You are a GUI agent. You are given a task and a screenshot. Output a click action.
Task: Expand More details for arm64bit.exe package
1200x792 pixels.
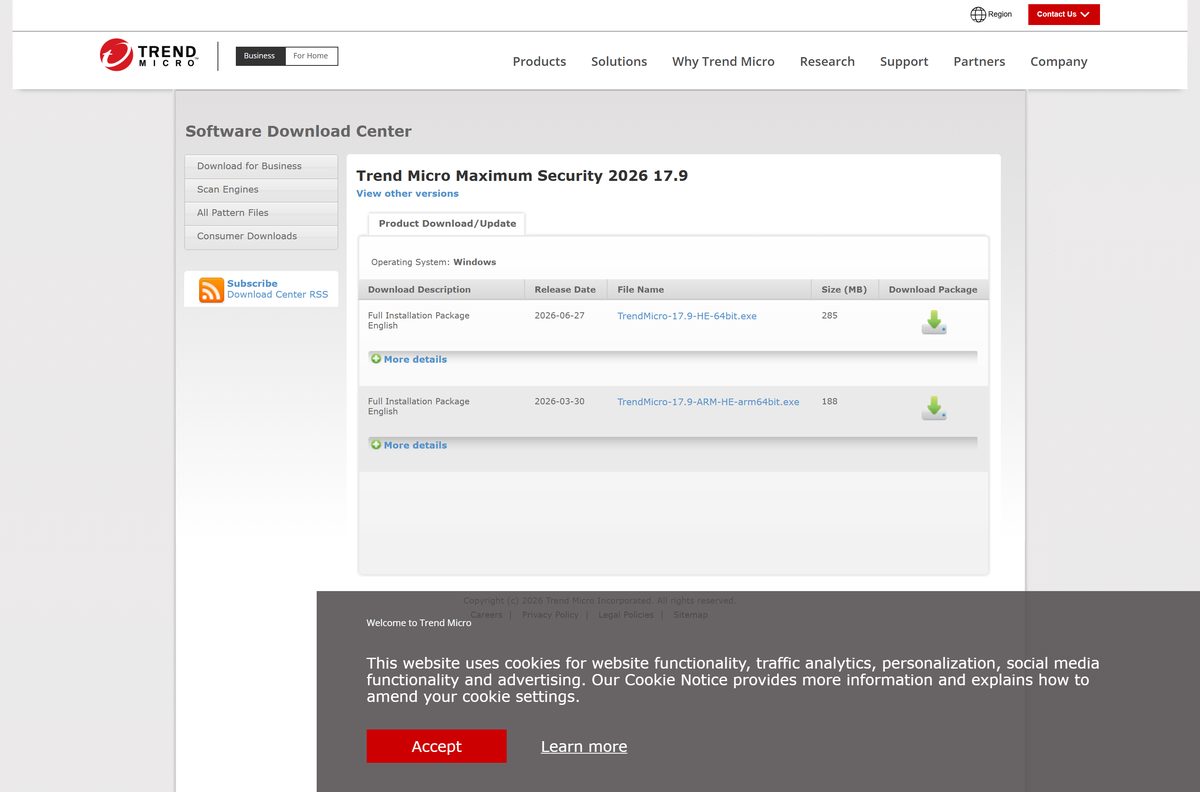click(409, 445)
